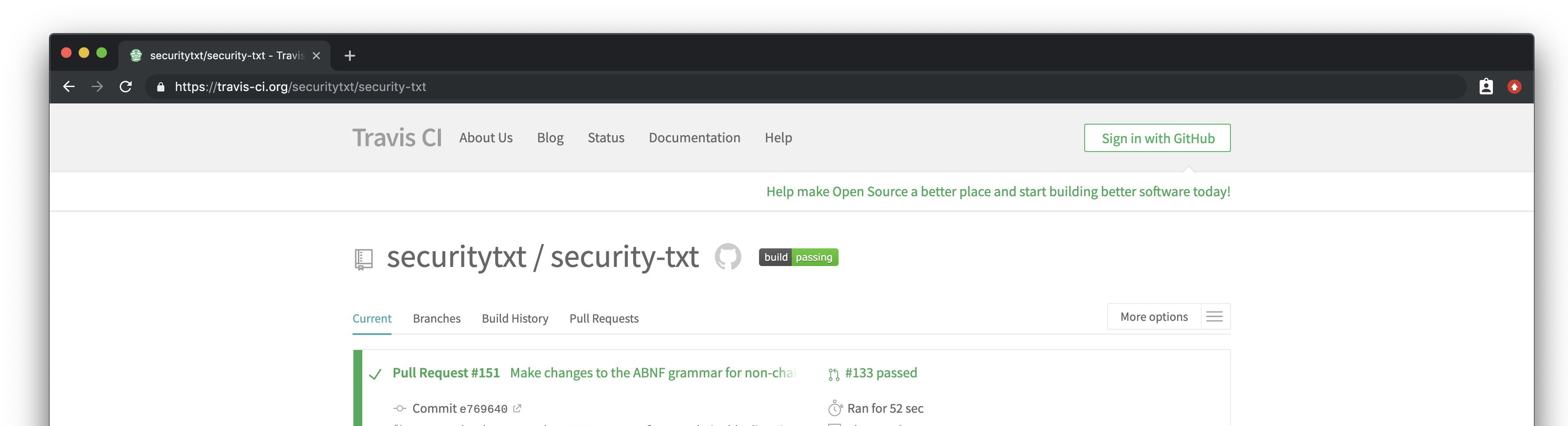The width and height of the screenshot is (1568, 426).
Task: Click Sign in with GitHub button
Action: (x=1157, y=138)
